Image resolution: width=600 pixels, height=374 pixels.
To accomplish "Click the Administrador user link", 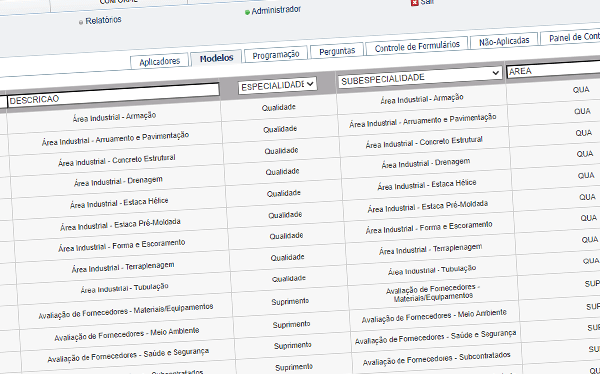I will coord(276,10).
